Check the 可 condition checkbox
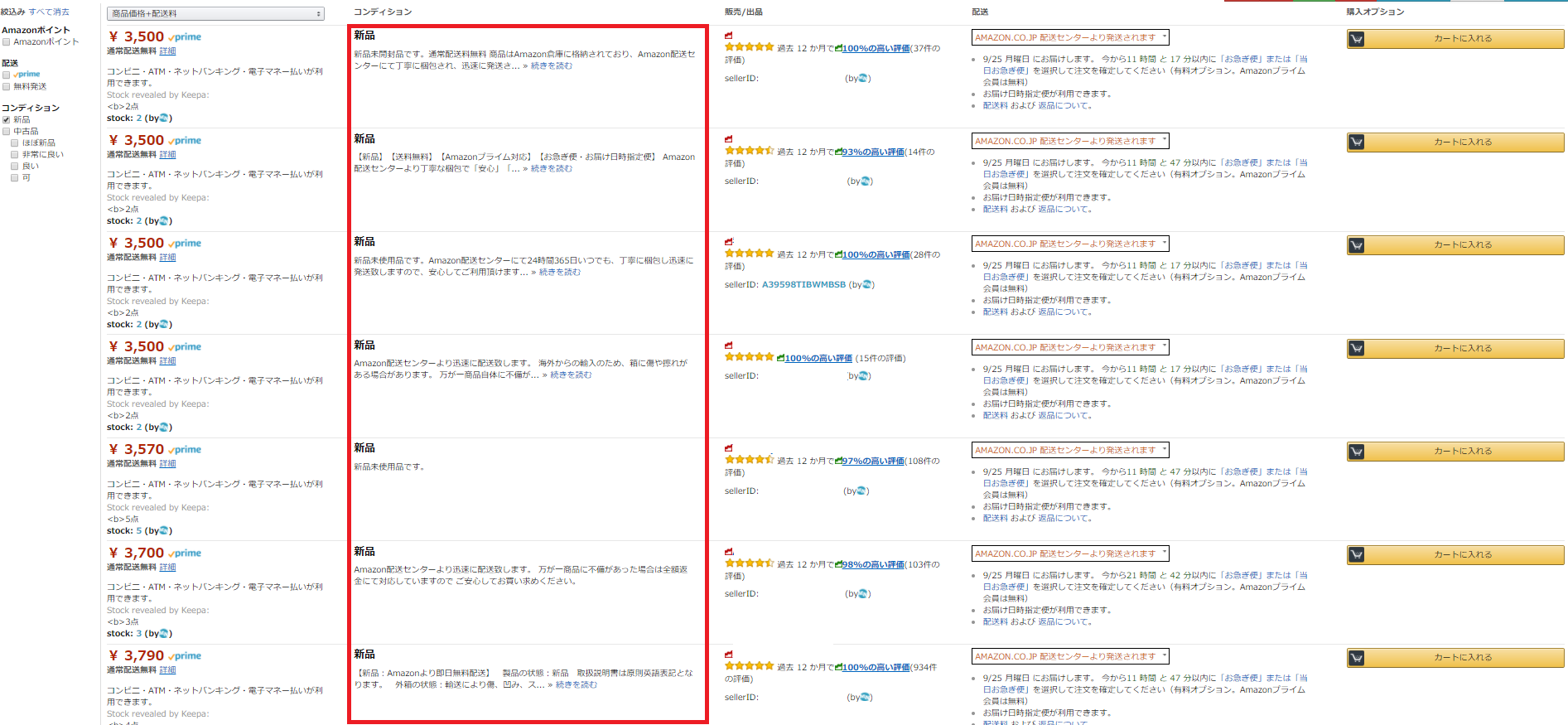 pos(15,177)
